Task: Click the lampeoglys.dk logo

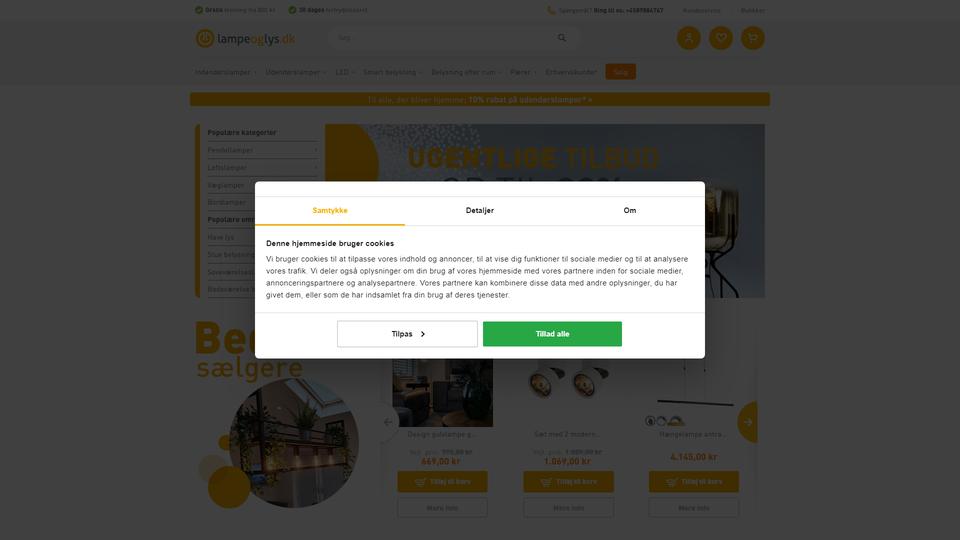Action: pos(246,39)
